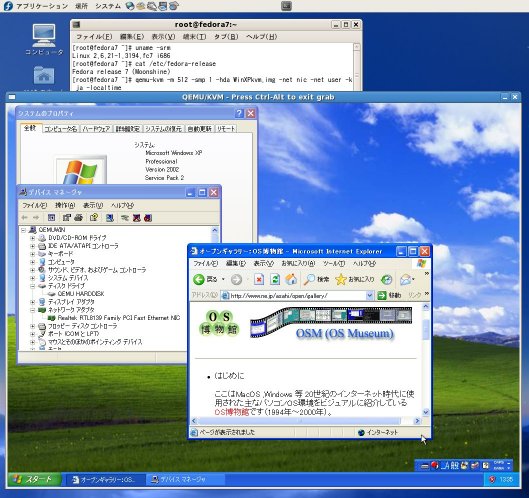Screen dimensions: 529x498
Task: Click the IE horizontal scrollbar thumb
Action: click(x=300, y=421)
